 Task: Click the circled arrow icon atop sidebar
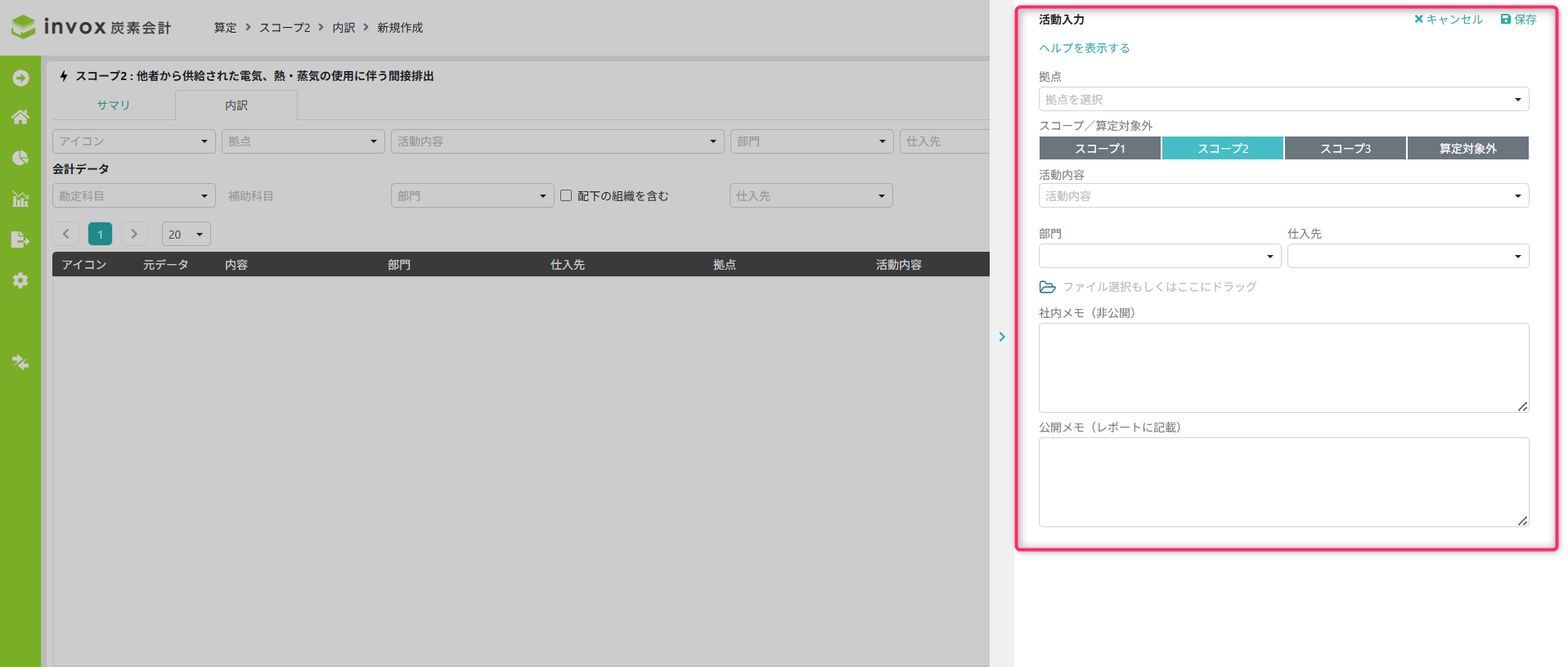coord(20,78)
